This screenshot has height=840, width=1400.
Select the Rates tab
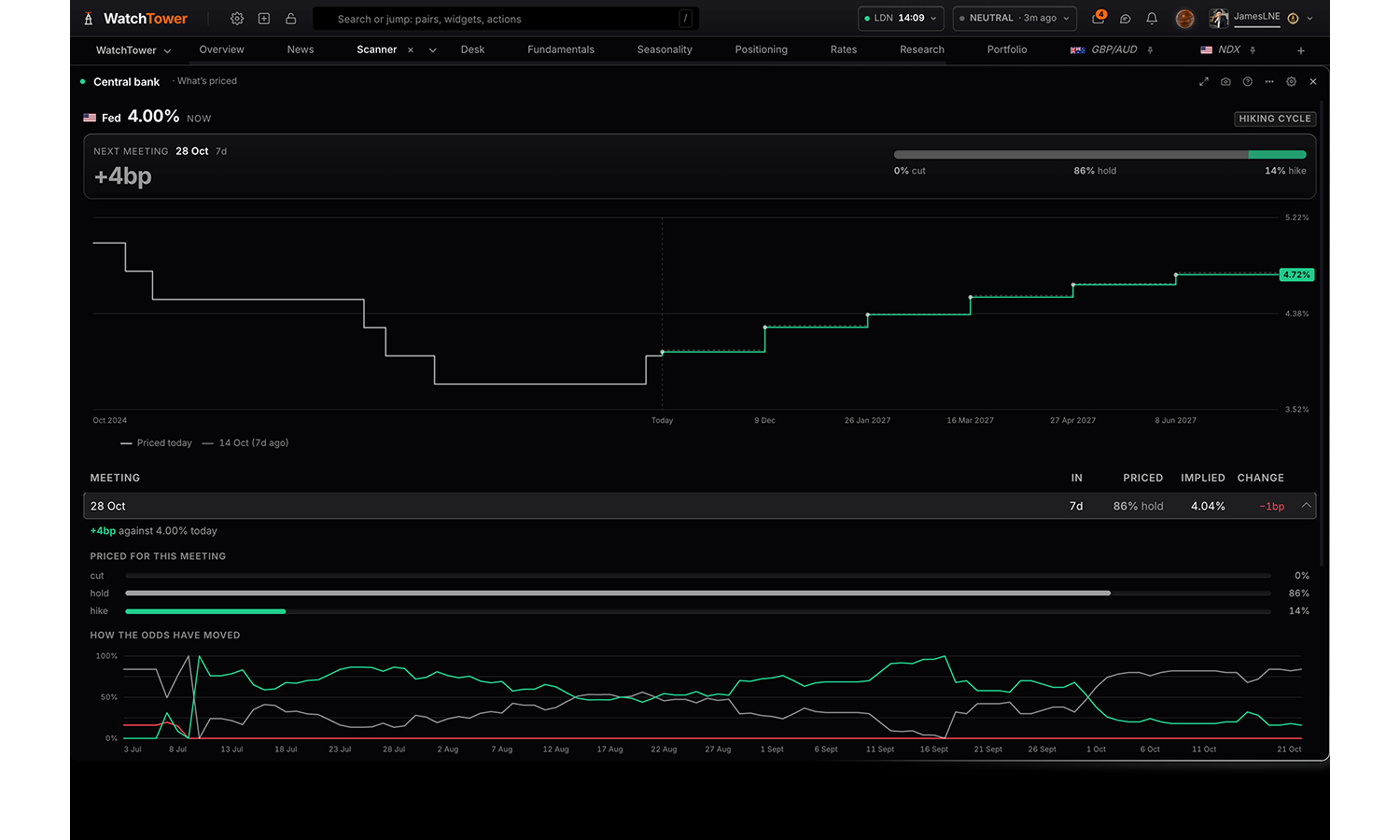pyautogui.click(x=844, y=49)
